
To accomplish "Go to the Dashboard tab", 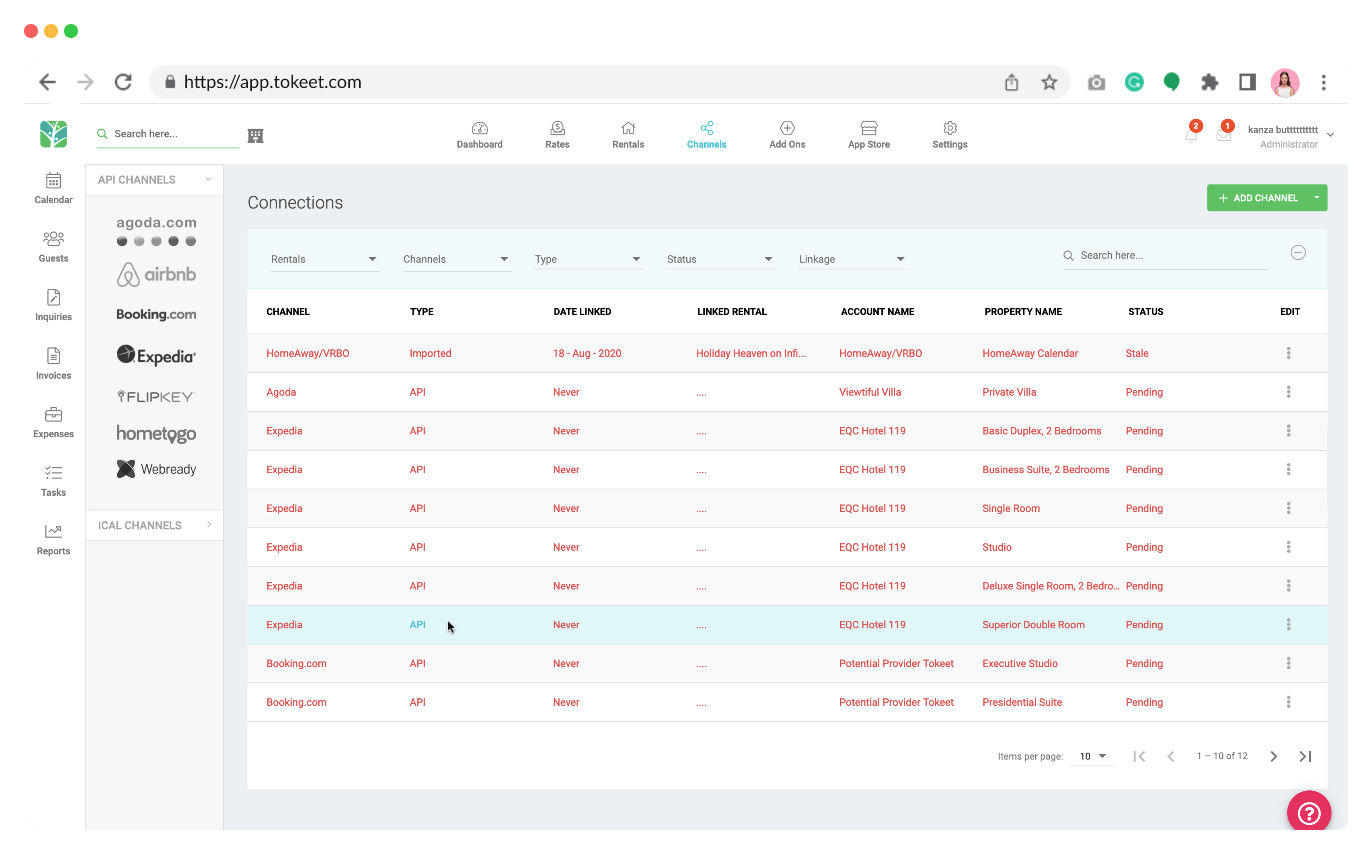I will coord(479,135).
